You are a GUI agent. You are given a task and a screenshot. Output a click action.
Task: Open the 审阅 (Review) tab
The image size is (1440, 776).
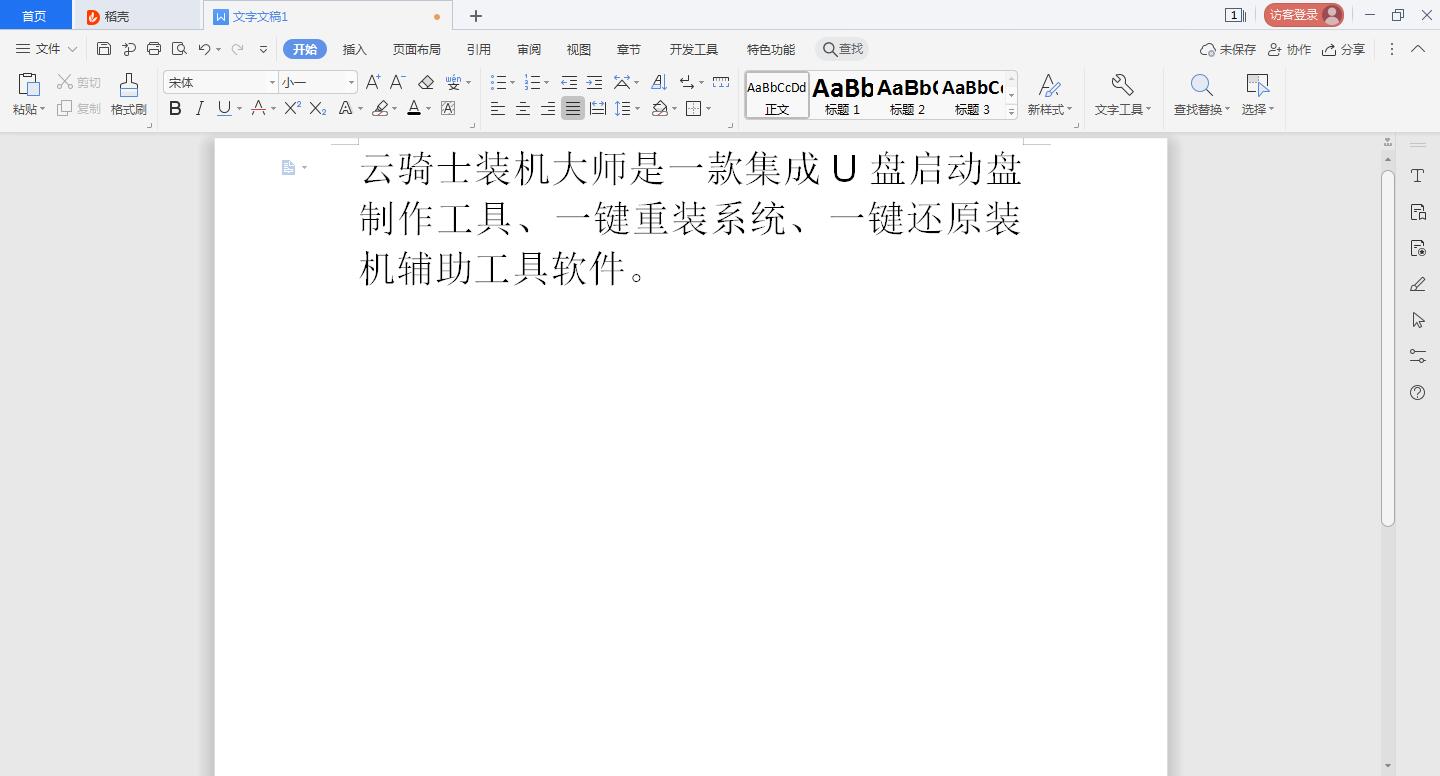[x=529, y=49]
